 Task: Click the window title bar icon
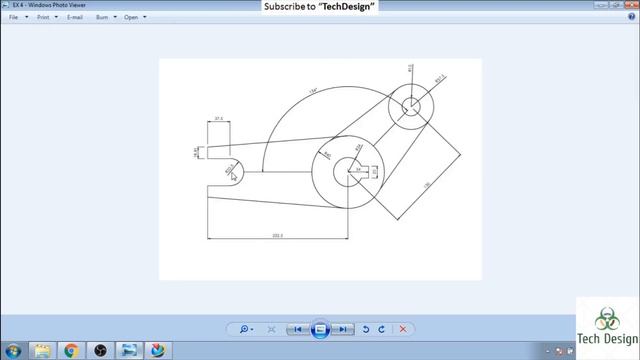pyautogui.click(x=5, y=5)
